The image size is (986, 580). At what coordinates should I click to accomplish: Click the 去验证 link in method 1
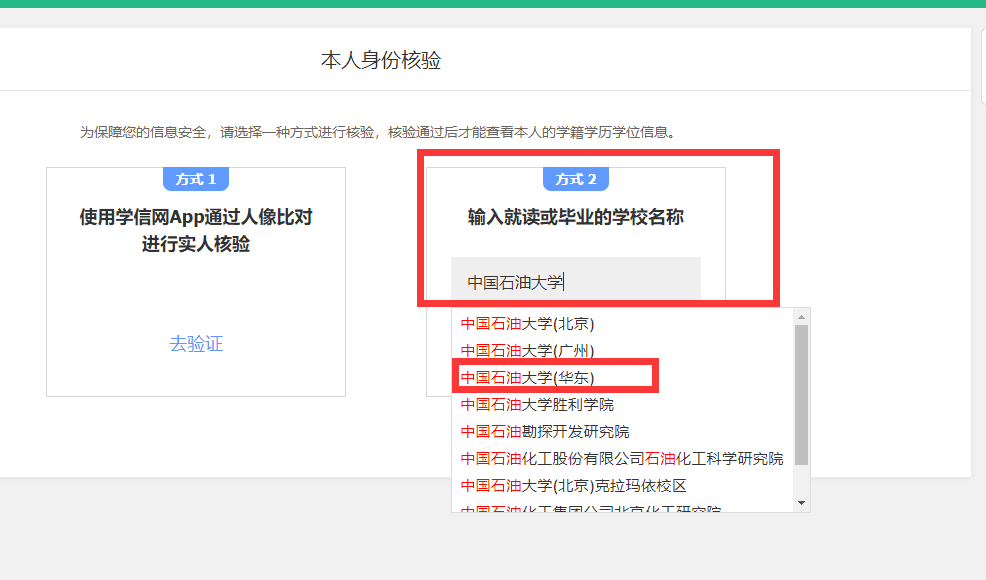[x=196, y=344]
